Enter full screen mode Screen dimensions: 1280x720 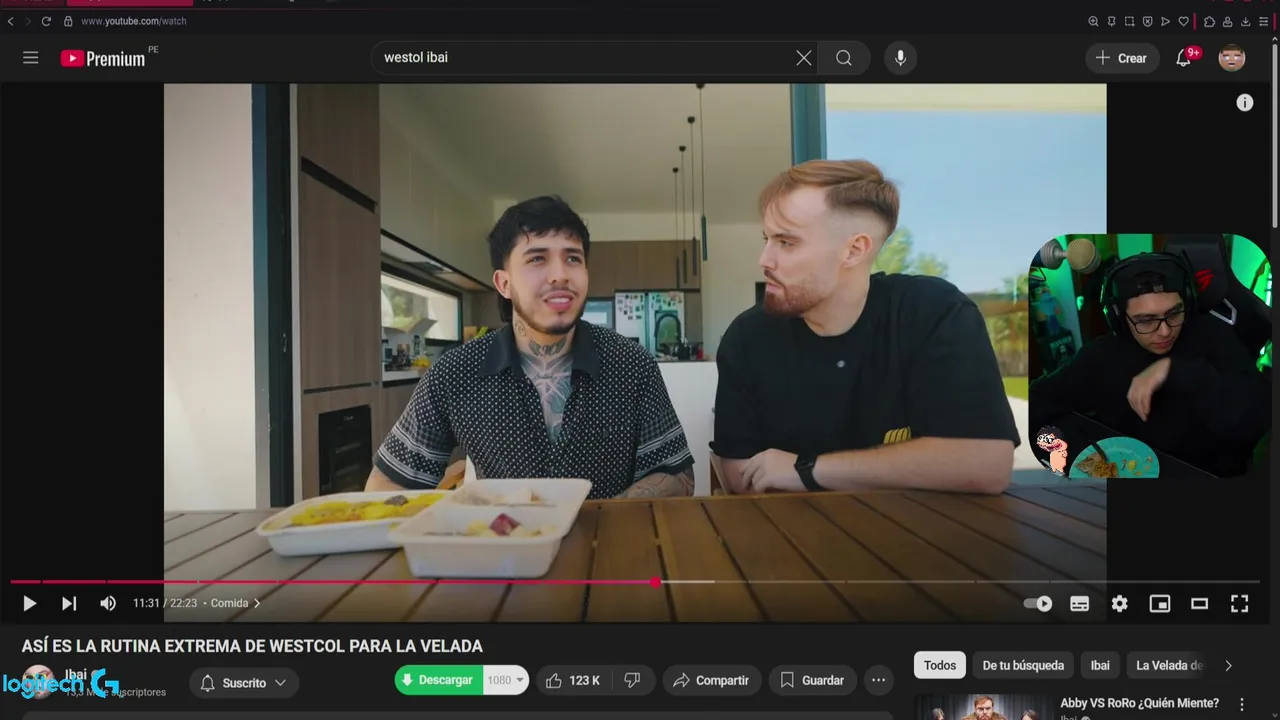tap(1240, 604)
